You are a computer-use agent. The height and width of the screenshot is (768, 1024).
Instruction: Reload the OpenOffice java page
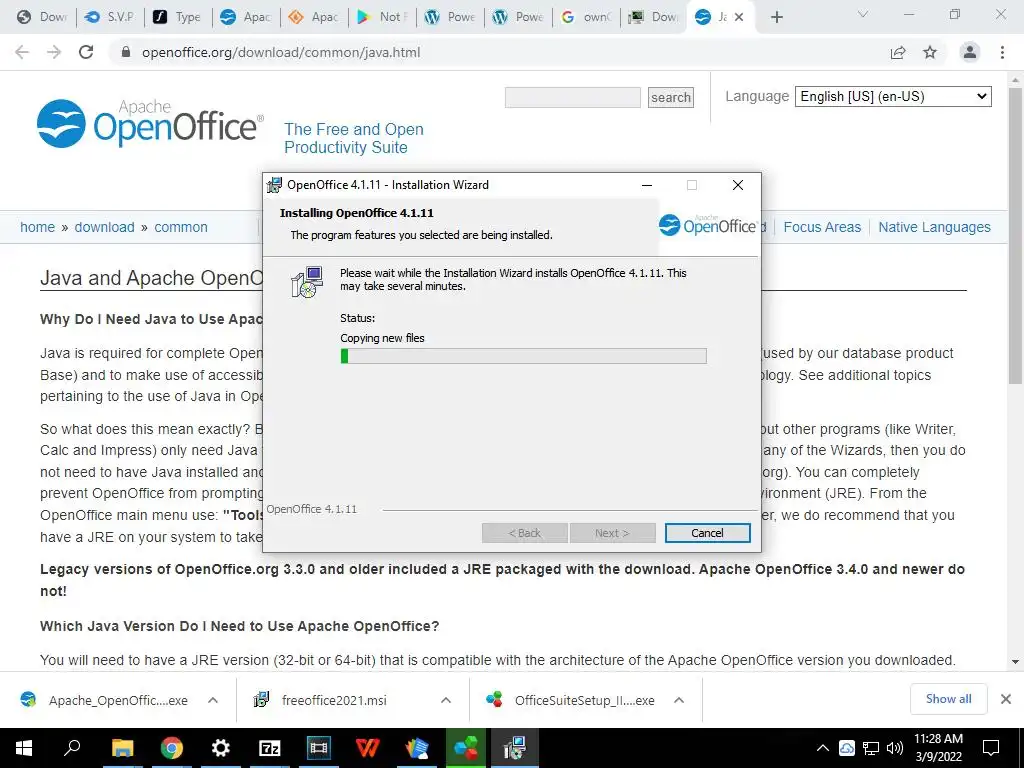[x=86, y=52]
